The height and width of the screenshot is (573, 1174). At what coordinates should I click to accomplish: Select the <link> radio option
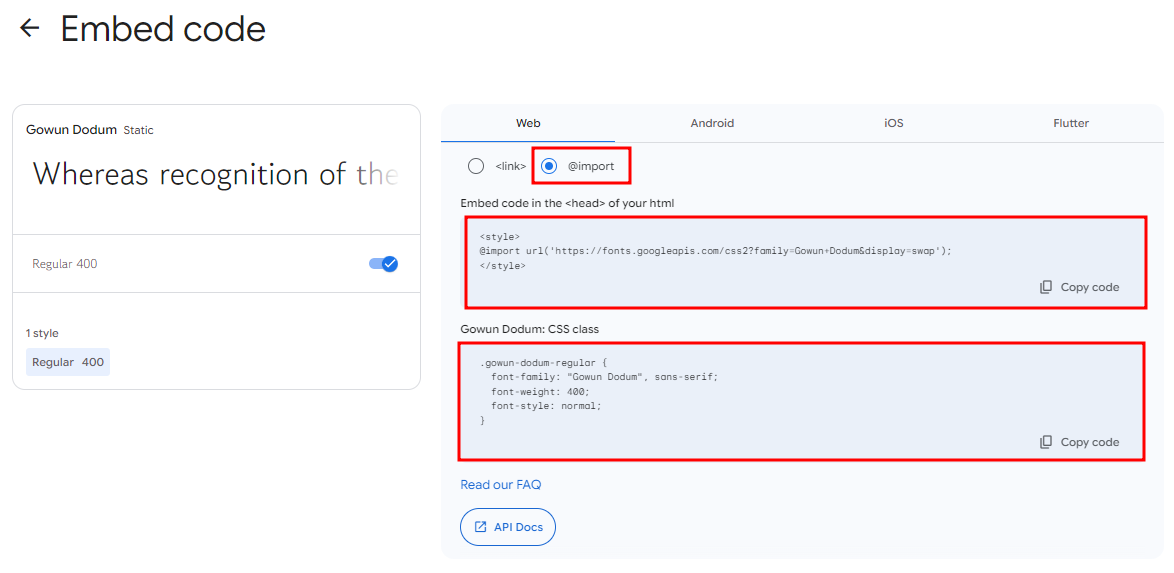point(475,166)
